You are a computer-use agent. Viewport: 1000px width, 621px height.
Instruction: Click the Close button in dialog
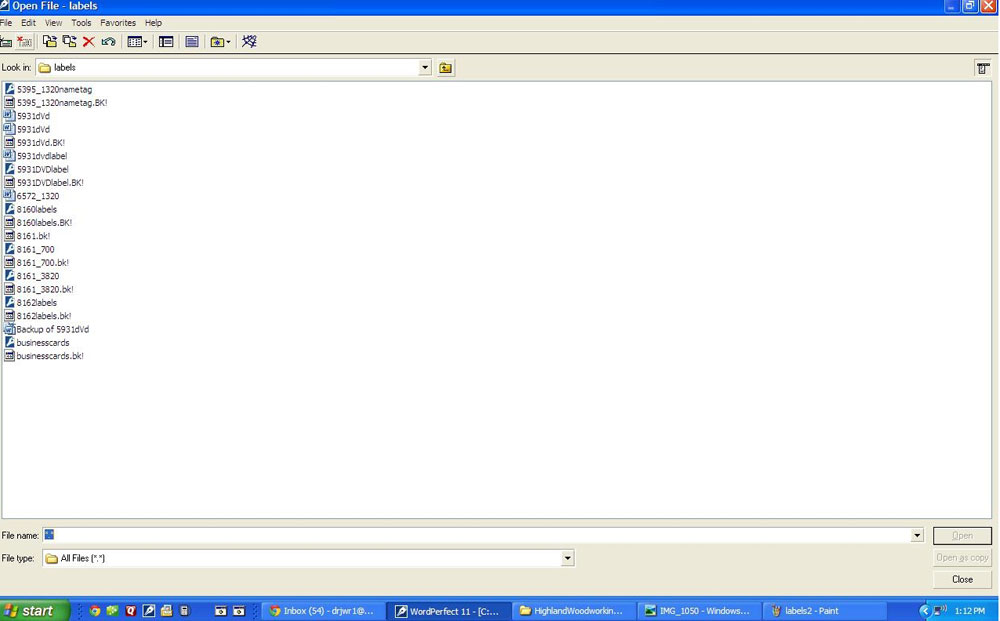click(962, 579)
